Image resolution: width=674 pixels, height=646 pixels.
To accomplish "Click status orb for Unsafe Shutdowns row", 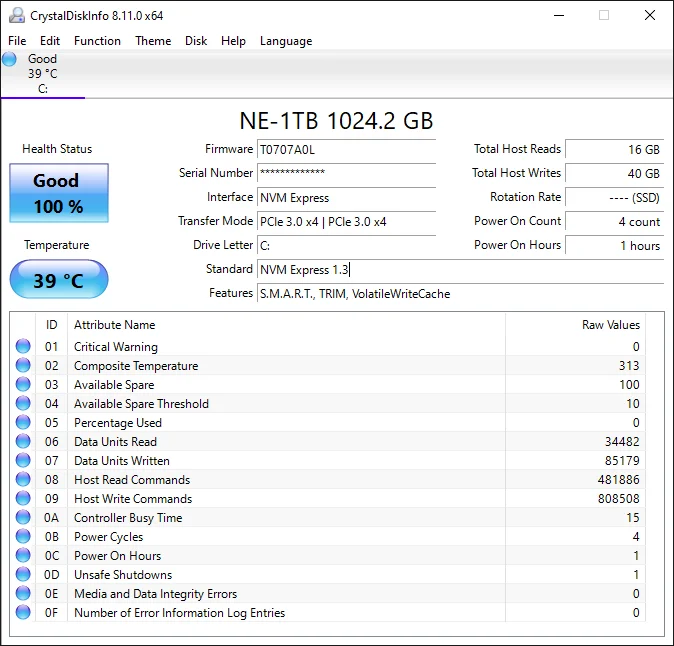I will tap(23, 574).
